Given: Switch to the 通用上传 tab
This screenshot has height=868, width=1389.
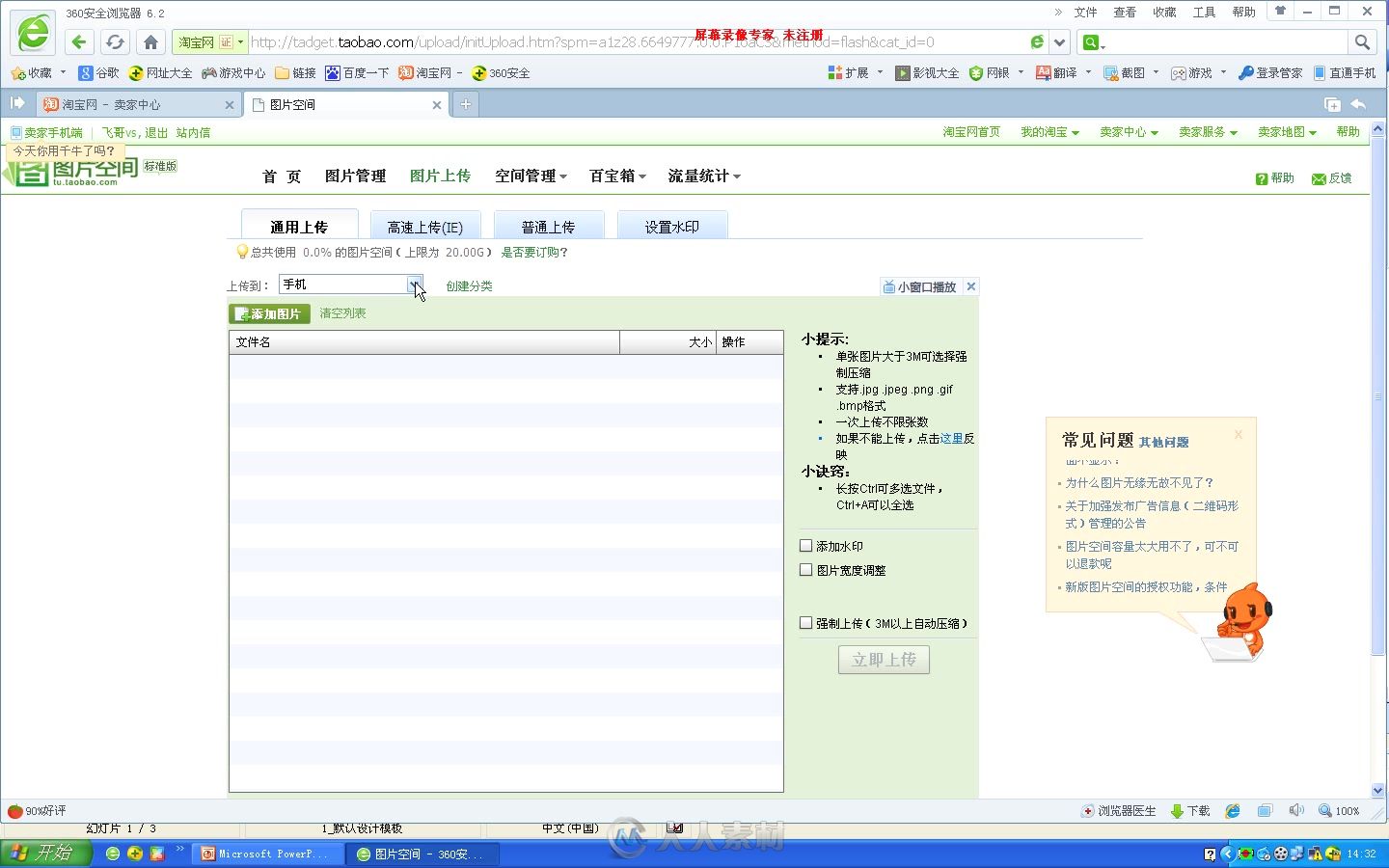Looking at the screenshot, I should tap(299, 225).
